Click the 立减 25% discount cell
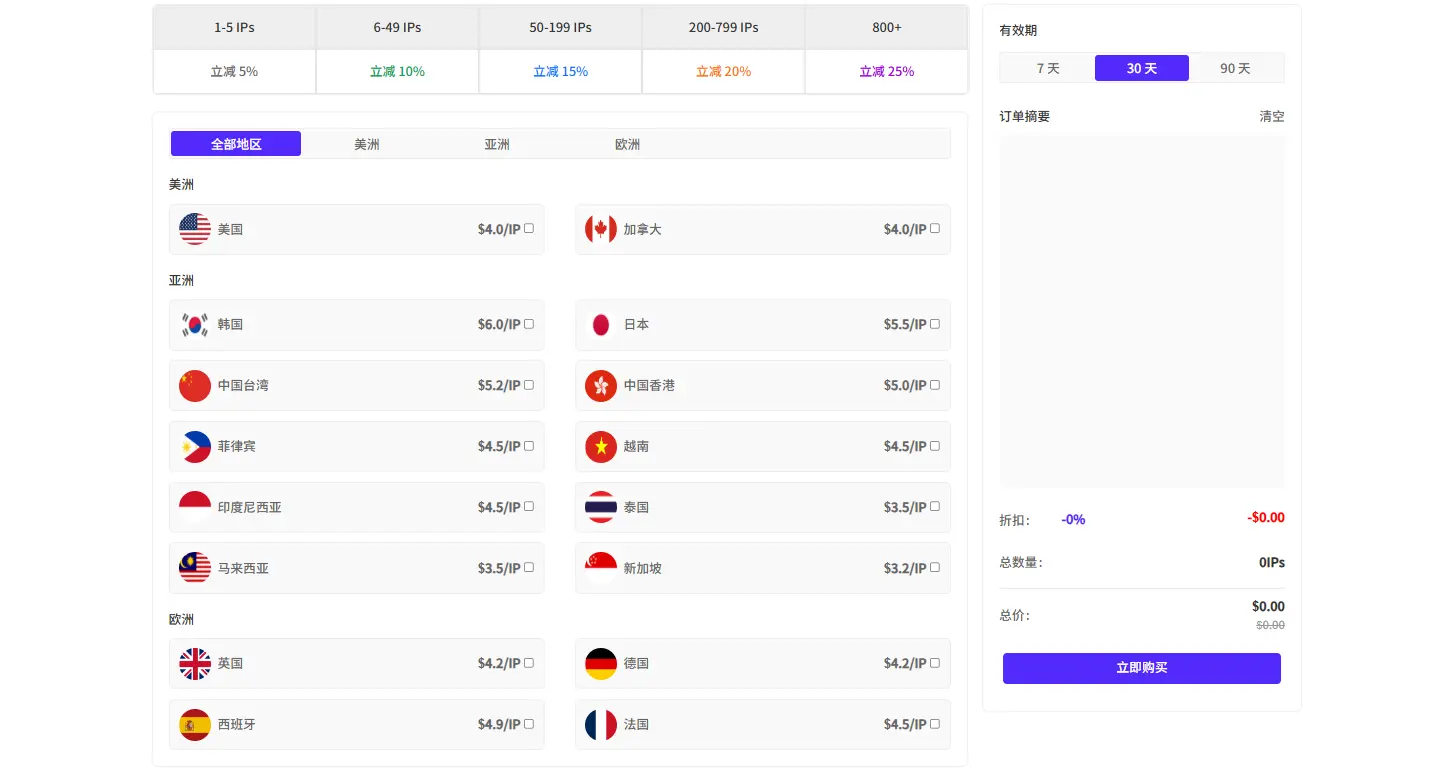The width and height of the screenshot is (1429, 781). 886,72
